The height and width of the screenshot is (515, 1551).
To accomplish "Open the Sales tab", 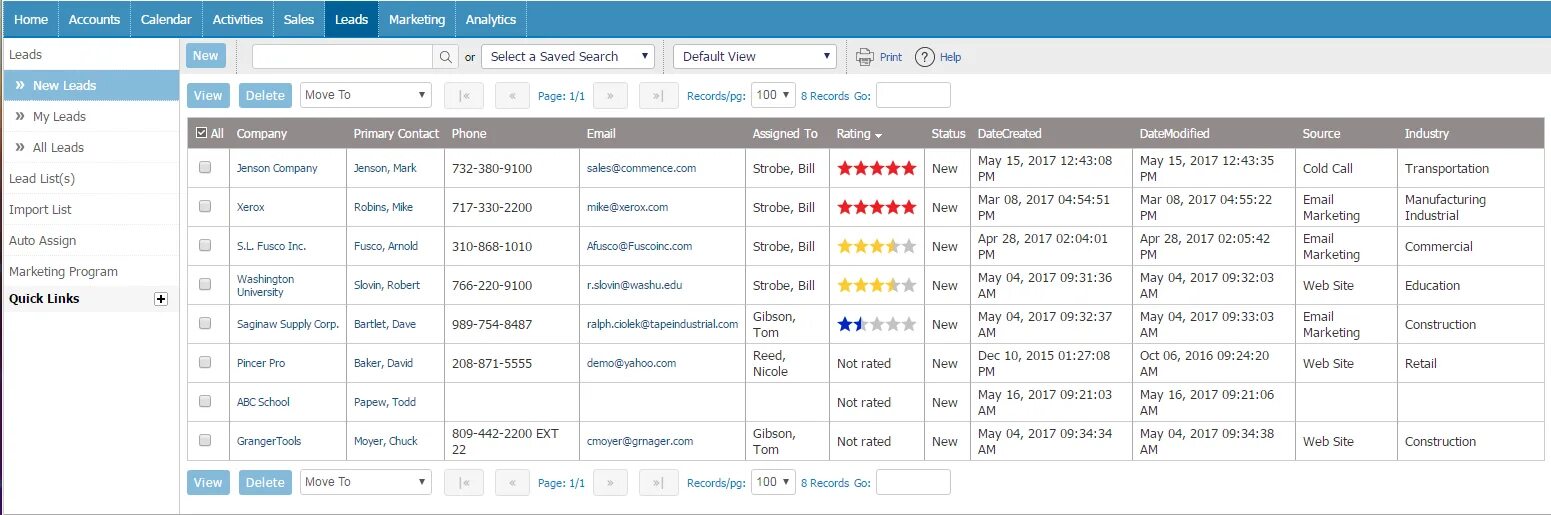I will 299,19.
